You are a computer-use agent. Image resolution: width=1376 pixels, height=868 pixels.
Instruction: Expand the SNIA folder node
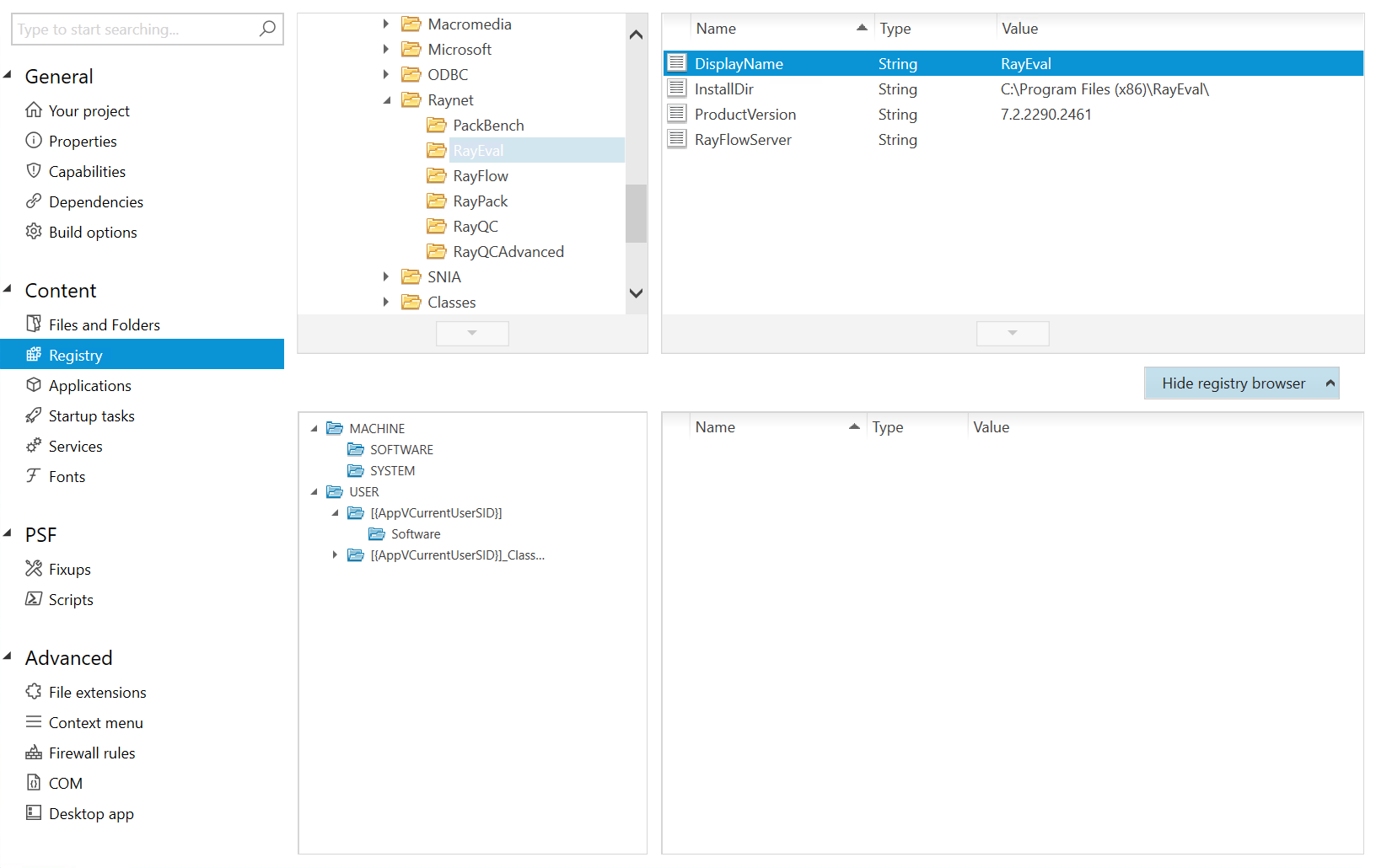[x=386, y=276]
